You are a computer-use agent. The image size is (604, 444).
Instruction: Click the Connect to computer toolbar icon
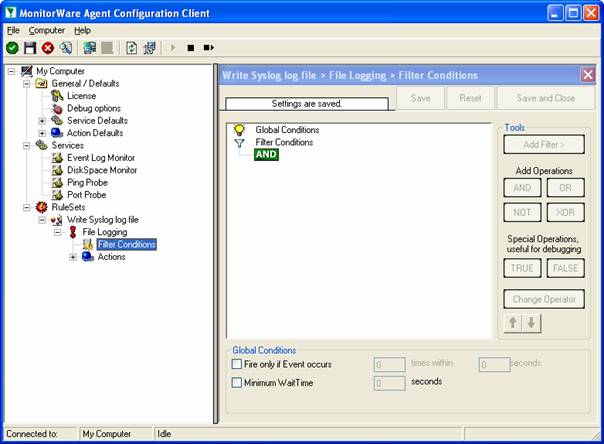[90, 48]
